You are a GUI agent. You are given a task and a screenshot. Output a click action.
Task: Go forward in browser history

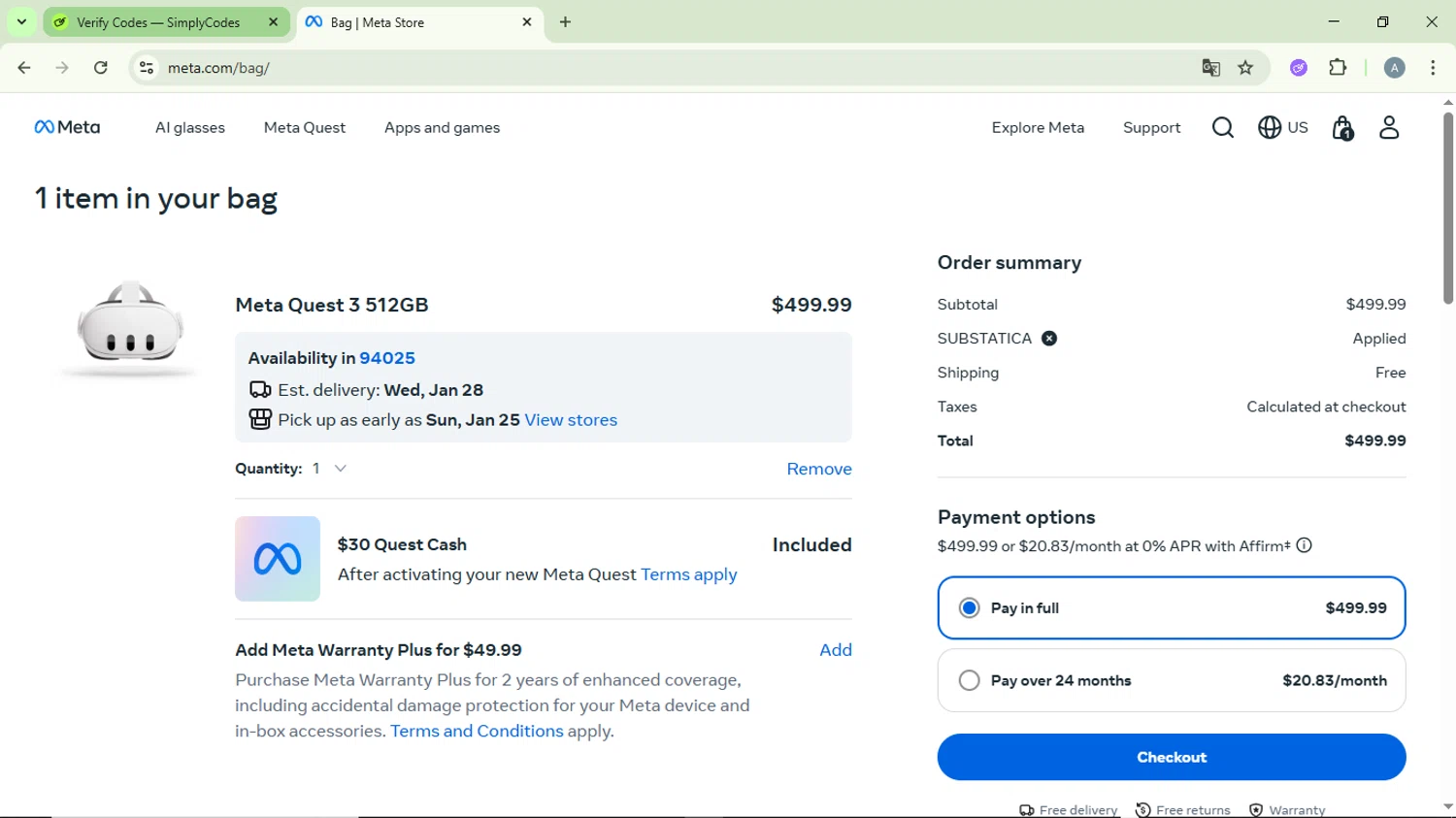(x=62, y=68)
